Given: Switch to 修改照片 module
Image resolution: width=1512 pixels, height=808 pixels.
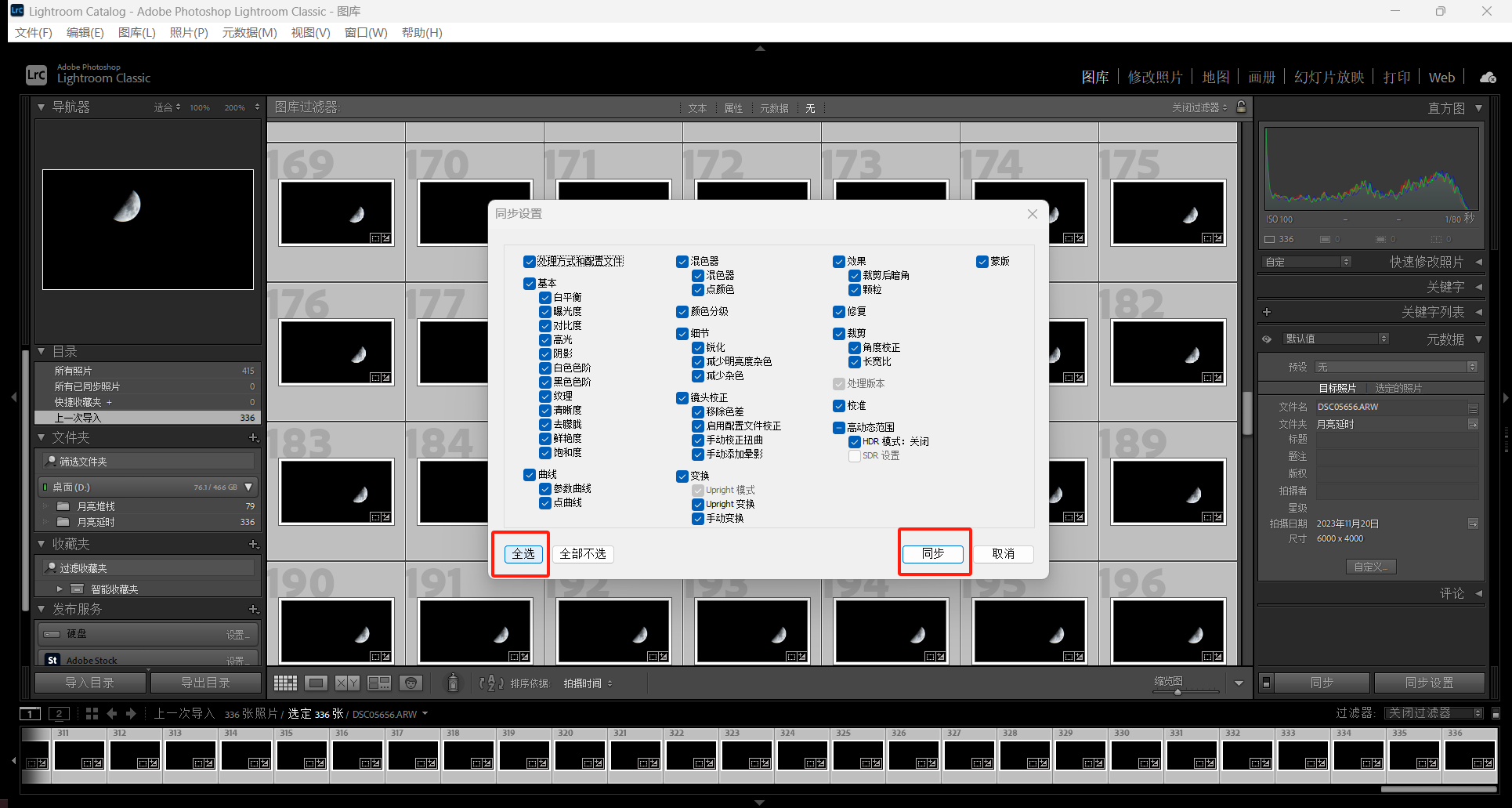Looking at the screenshot, I should pyautogui.click(x=1156, y=77).
